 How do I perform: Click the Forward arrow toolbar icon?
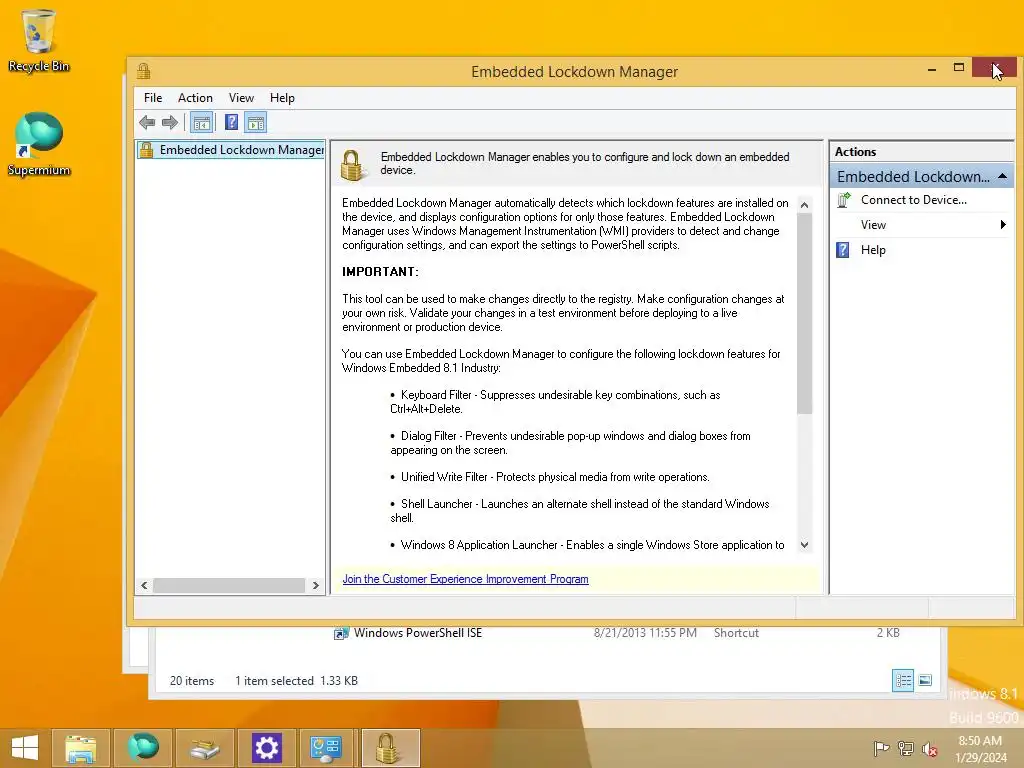[x=170, y=122]
